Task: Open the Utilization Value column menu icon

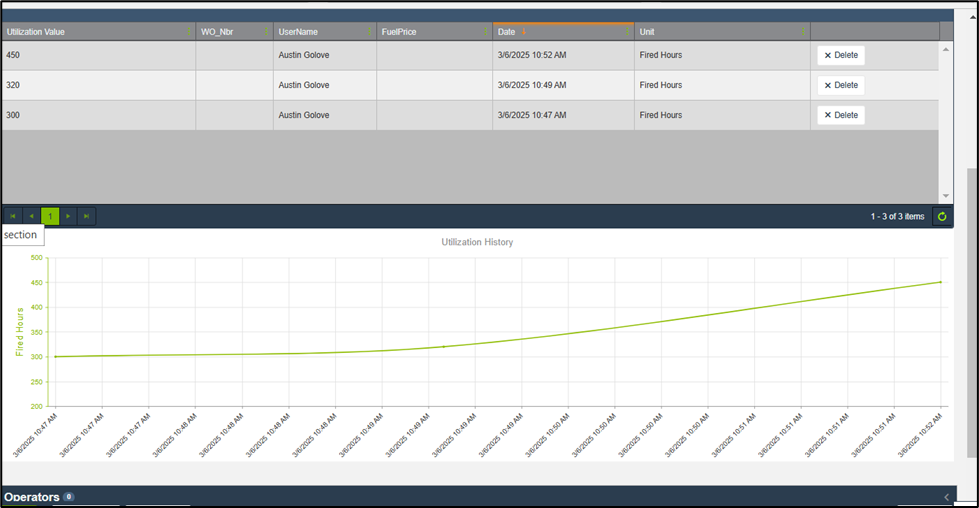Action: [x=189, y=32]
